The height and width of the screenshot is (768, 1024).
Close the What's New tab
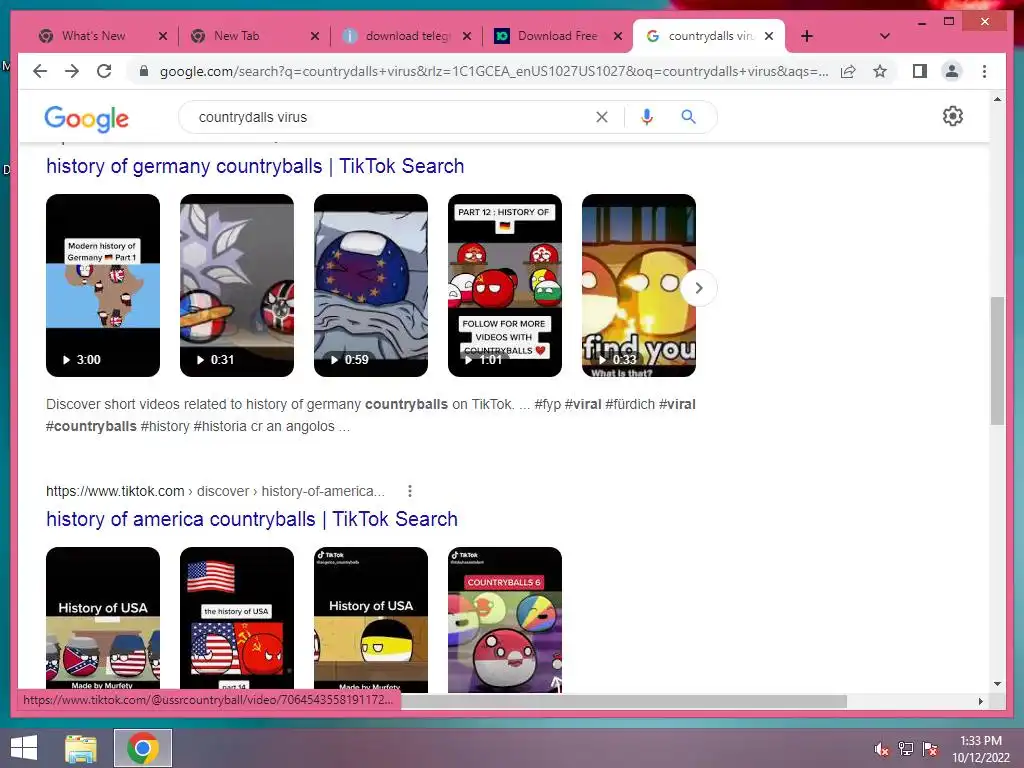tap(163, 36)
